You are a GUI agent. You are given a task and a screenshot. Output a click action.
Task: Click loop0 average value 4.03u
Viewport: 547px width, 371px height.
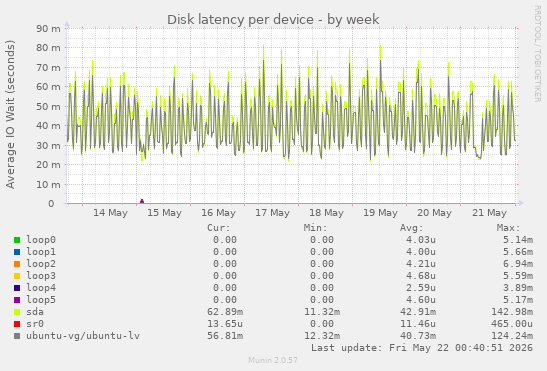click(421, 240)
